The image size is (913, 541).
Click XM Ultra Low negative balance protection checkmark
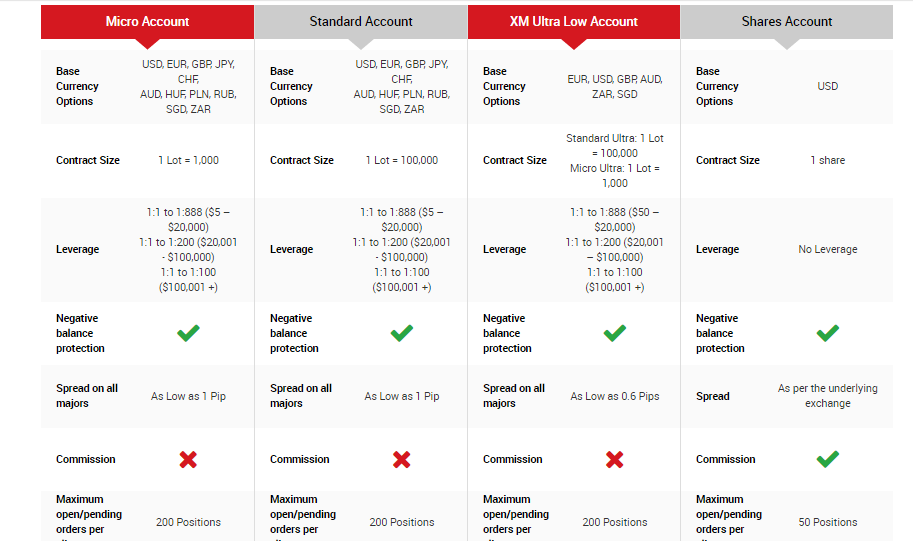pos(615,333)
